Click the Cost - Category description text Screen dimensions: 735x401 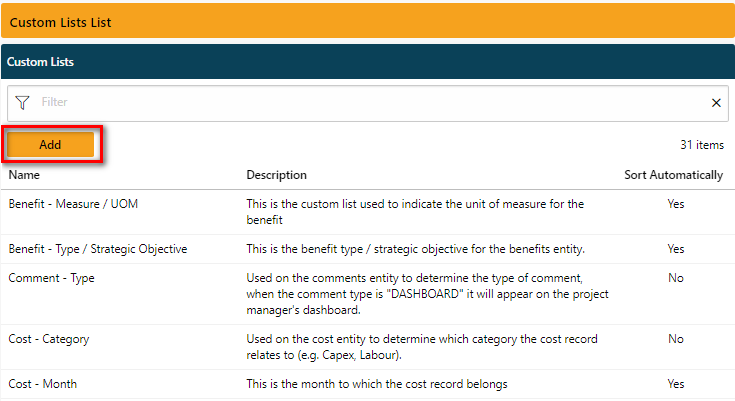pyautogui.click(x=422, y=347)
